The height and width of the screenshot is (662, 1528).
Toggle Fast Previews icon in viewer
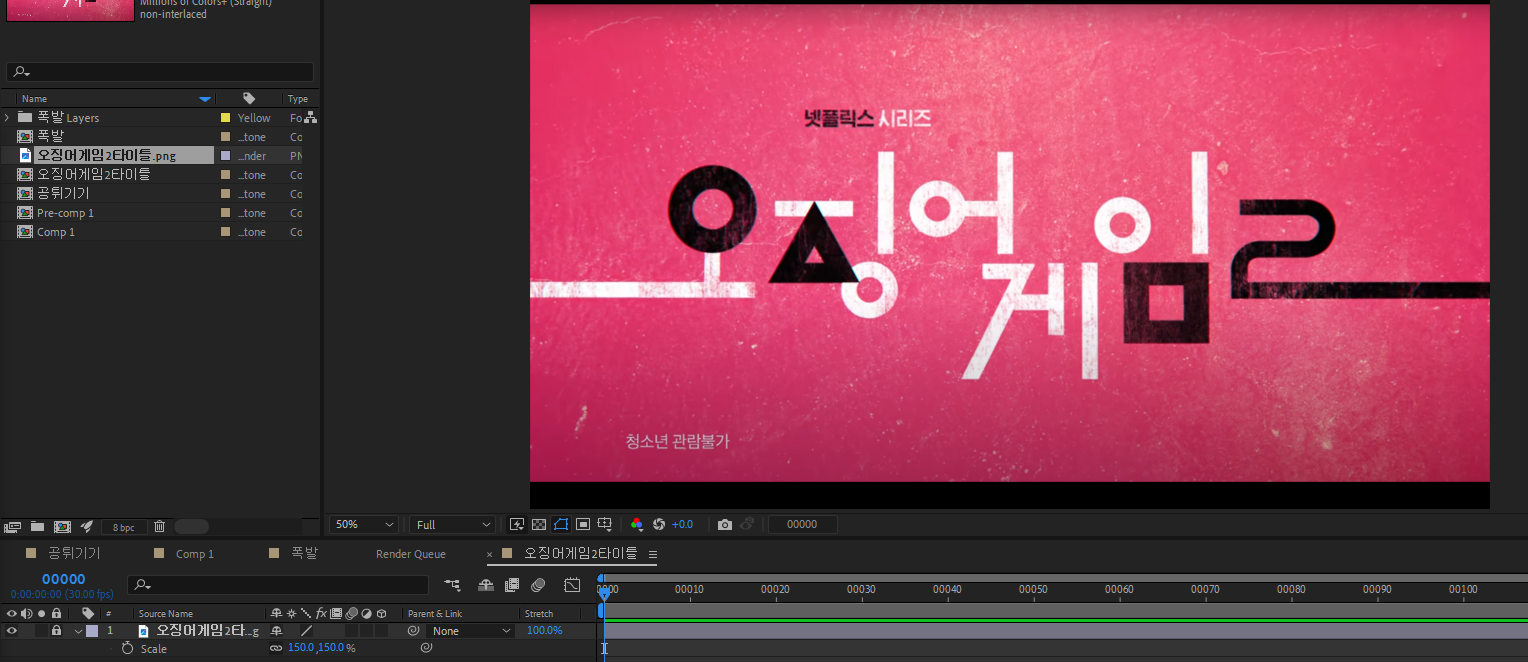[517, 524]
